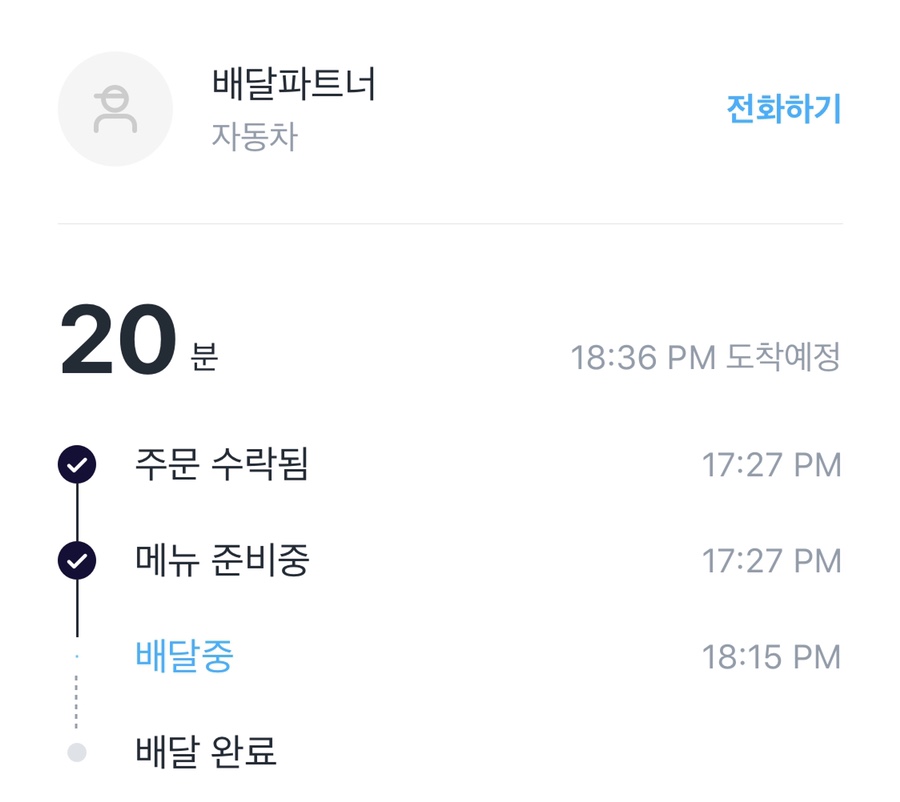Click the 주문 수락됨 checkmark icon
The width and height of the screenshot is (900, 802).
[x=77, y=465]
